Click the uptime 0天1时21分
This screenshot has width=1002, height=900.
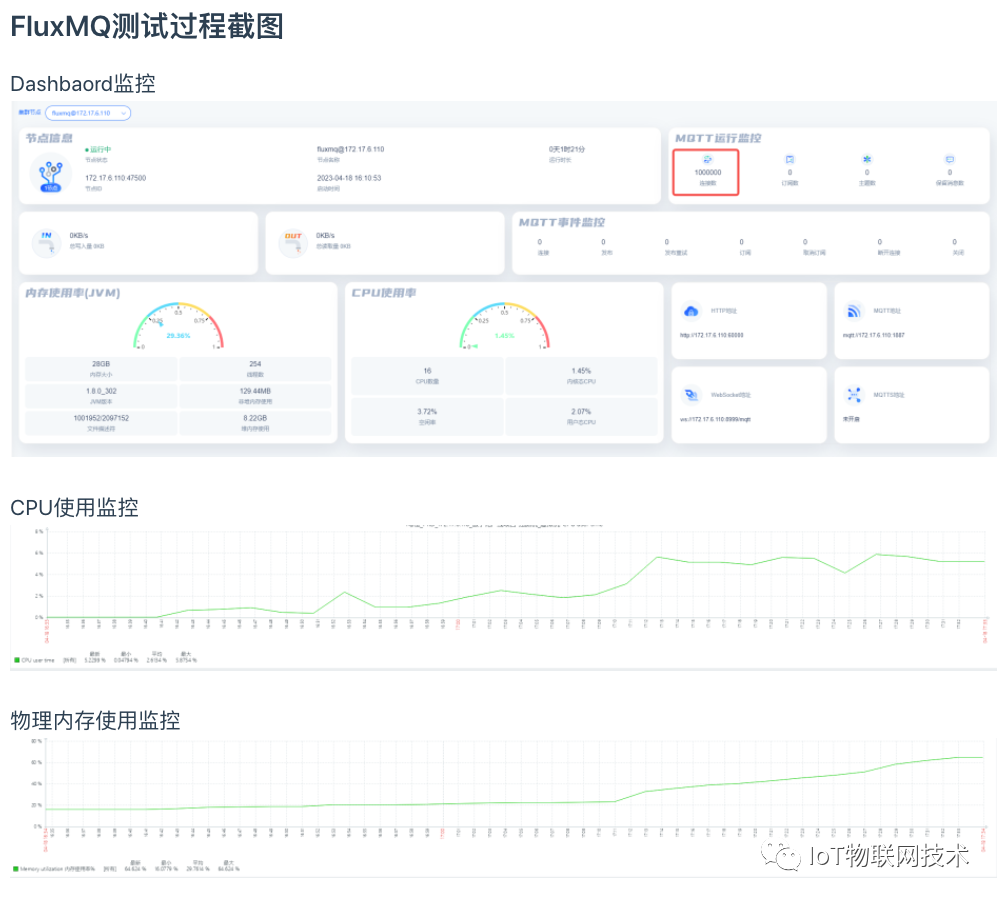click(x=567, y=150)
